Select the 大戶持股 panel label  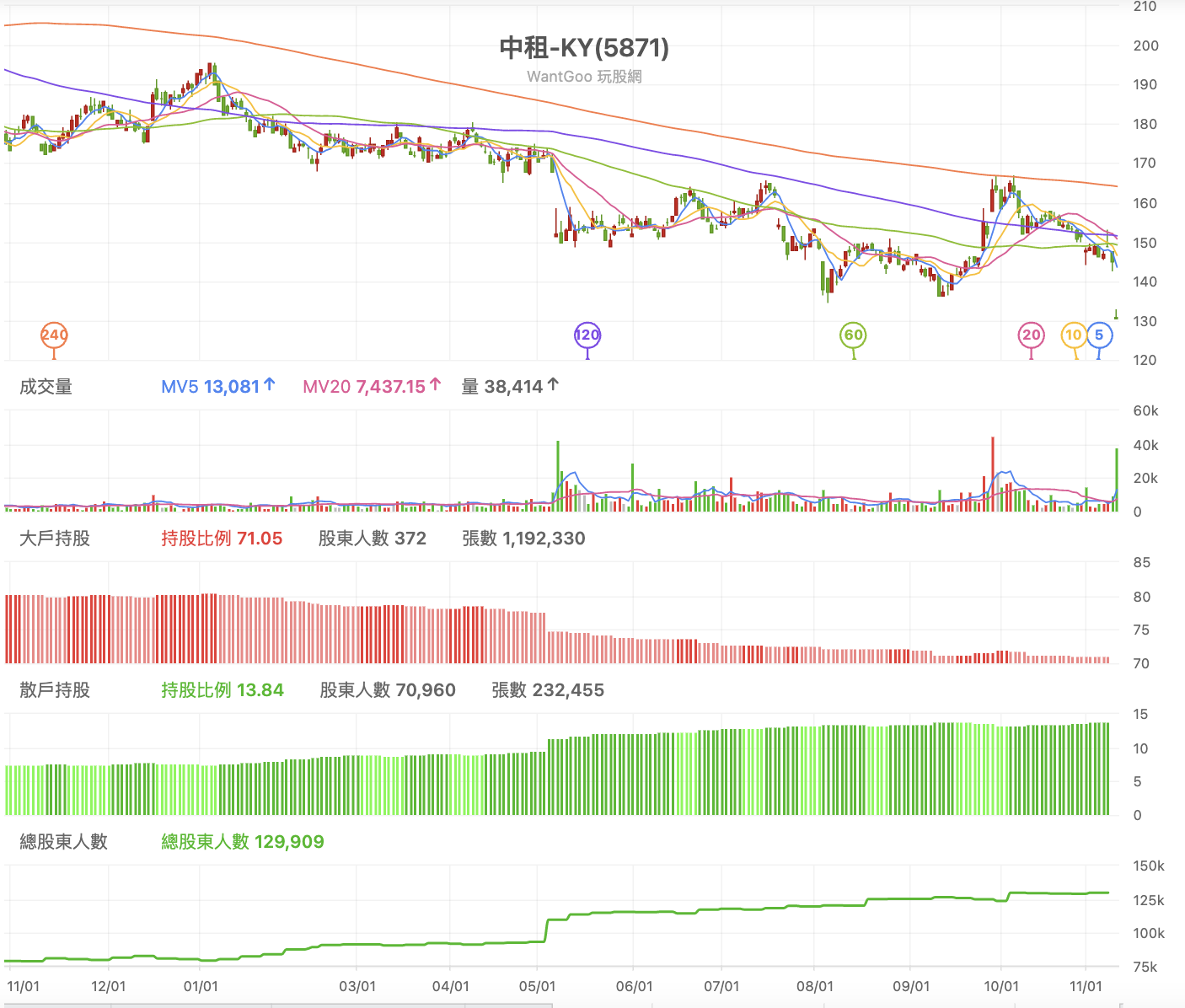tap(55, 539)
